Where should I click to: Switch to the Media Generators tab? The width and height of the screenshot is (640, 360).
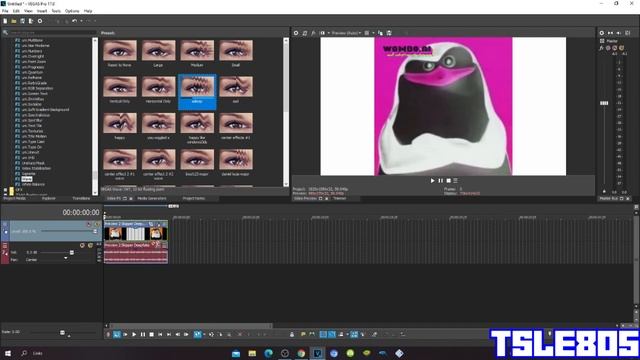click(x=152, y=198)
